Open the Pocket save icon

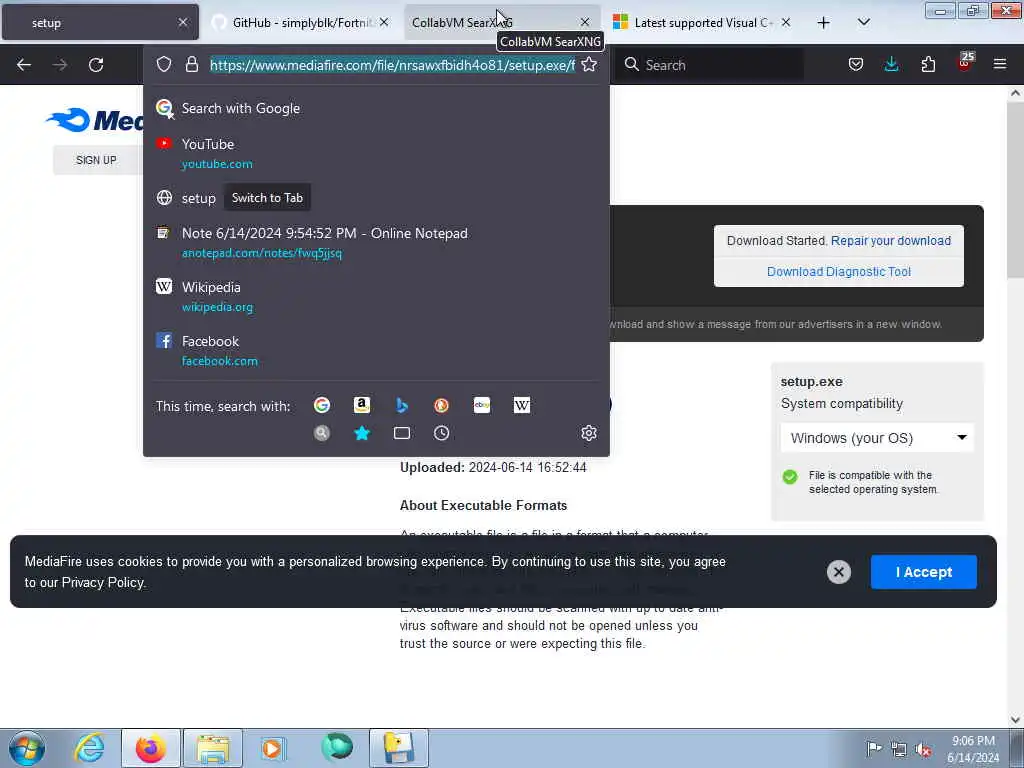click(856, 64)
